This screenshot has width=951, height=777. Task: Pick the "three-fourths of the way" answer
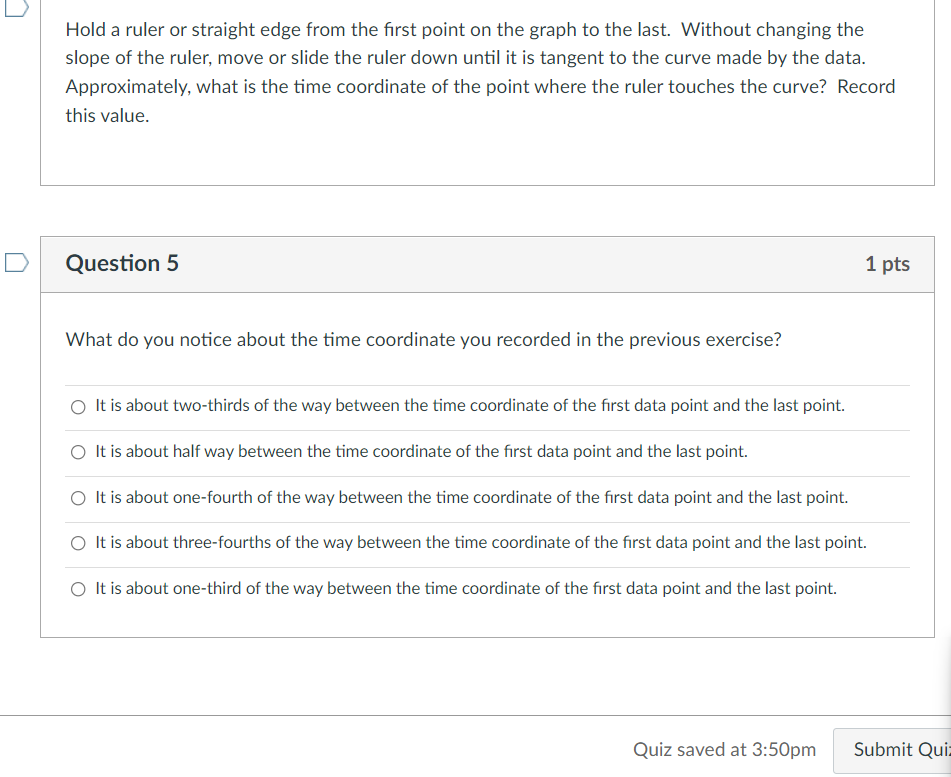click(78, 543)
